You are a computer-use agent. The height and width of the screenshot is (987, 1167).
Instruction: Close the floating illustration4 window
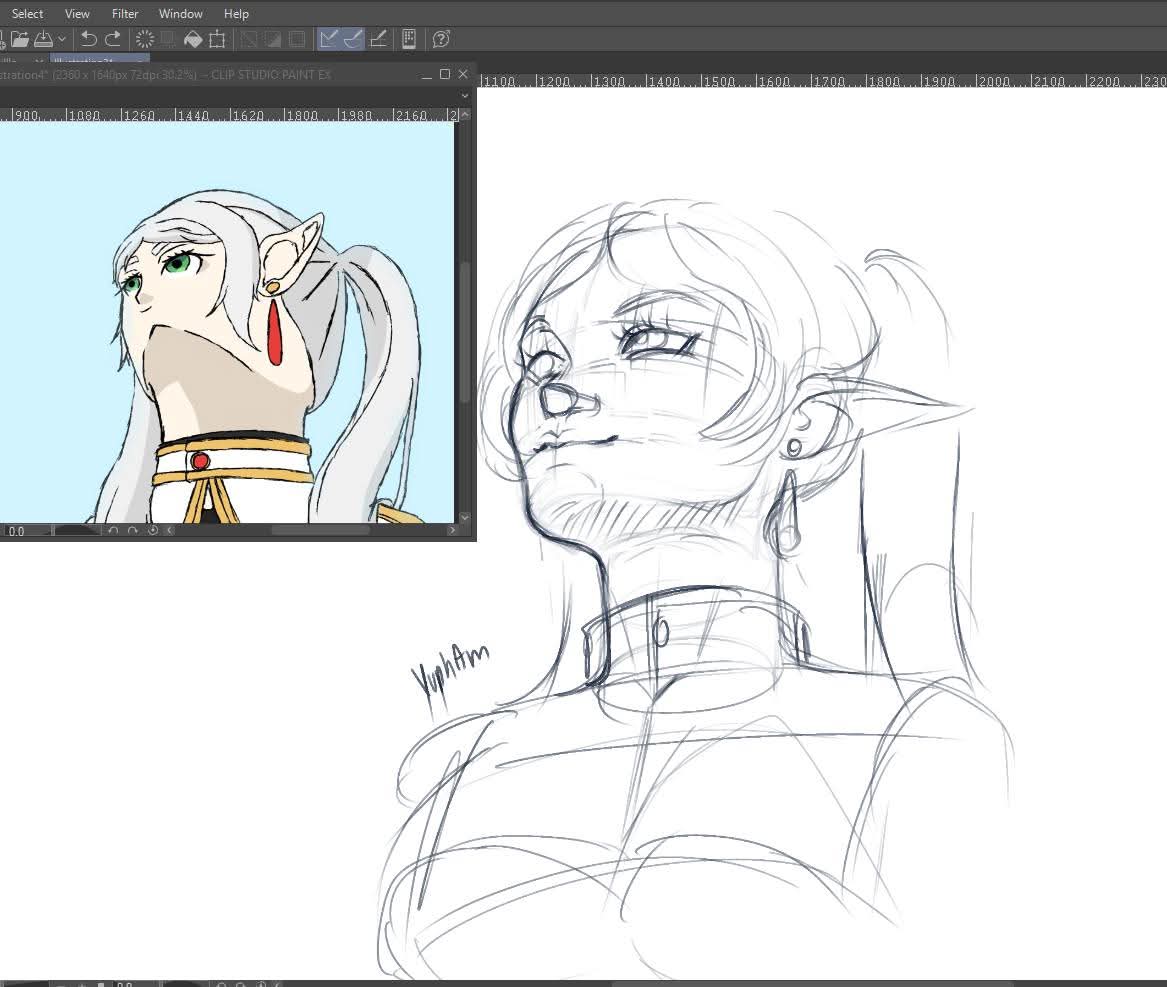(x=463, y=74)
